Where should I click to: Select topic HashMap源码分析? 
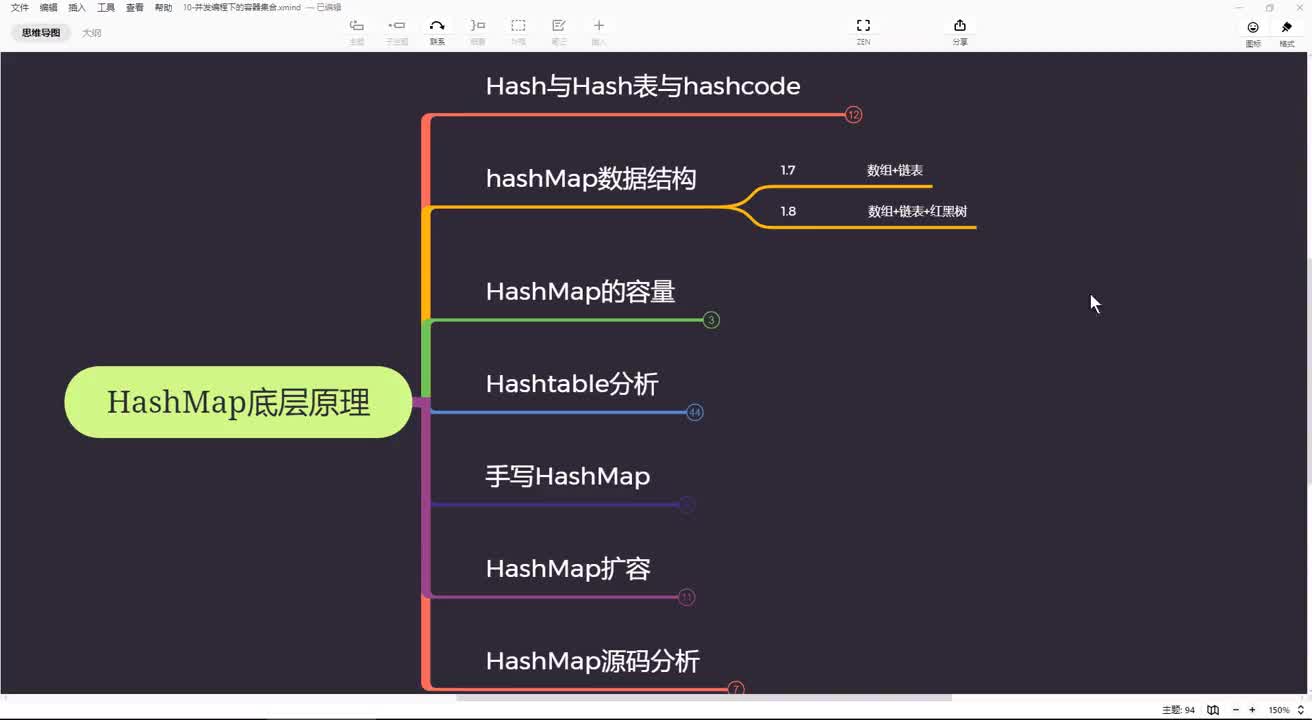click(x=592, y=661)
